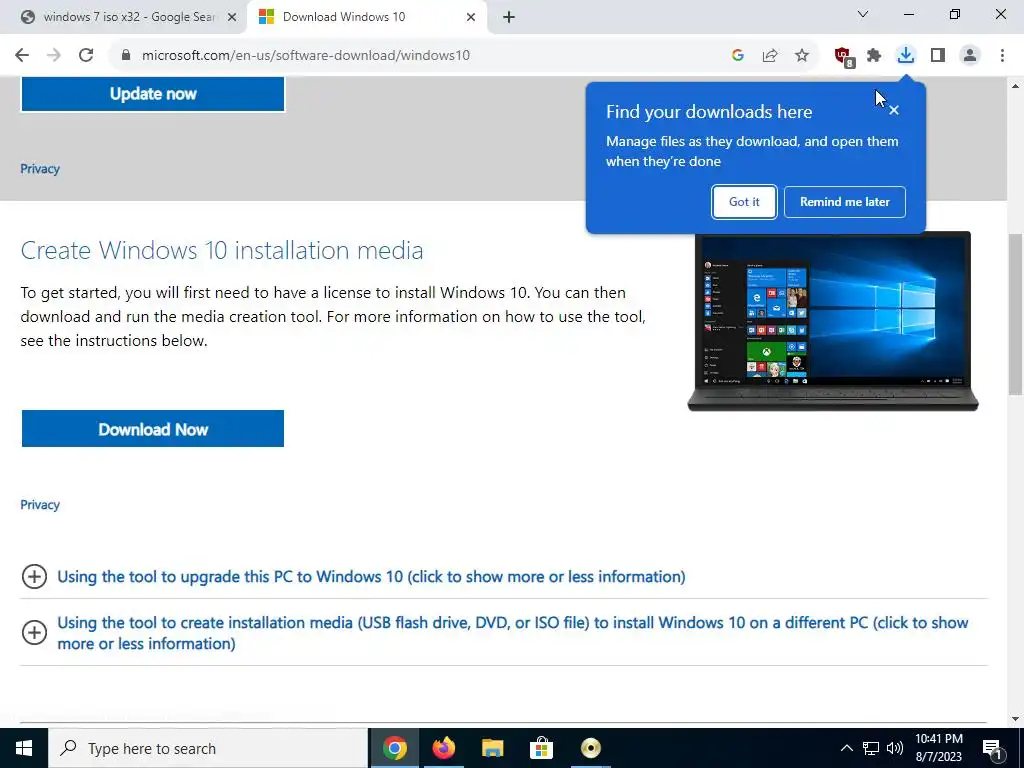Click the page vertical scrollbar thumb
Viewport: 1024px width, 768px height.
[1015, 314]
